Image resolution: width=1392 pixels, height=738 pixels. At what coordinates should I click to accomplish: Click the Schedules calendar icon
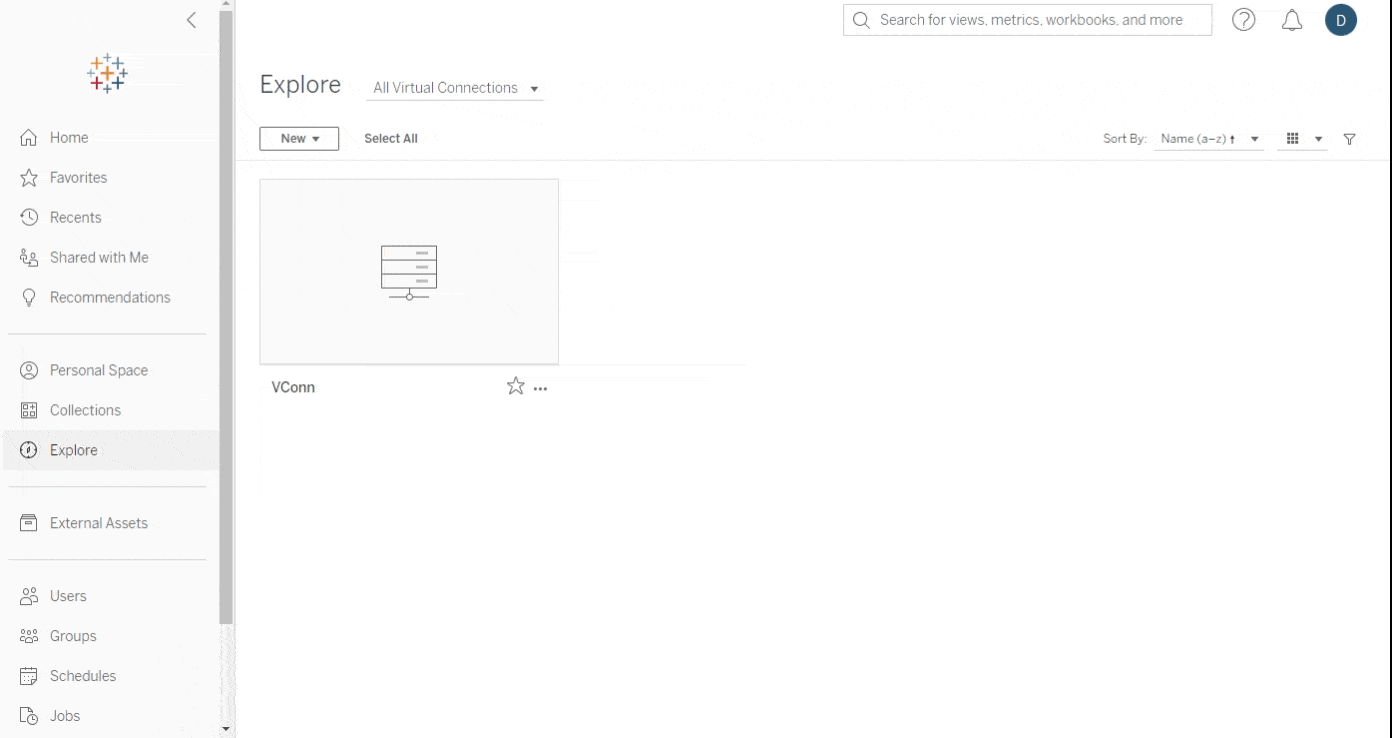click(x=29, y=676)
